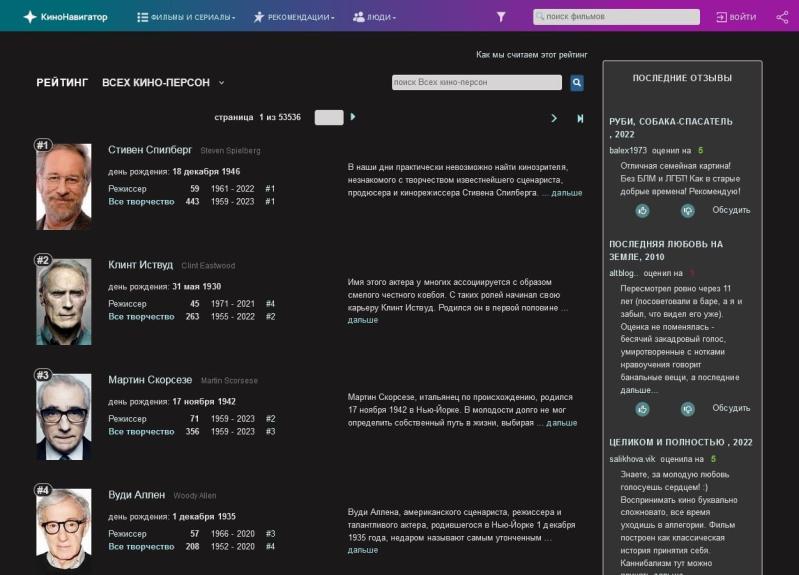Jump to last page icon
This screenshot has height=575, width=799.
[x=580, y=118]
